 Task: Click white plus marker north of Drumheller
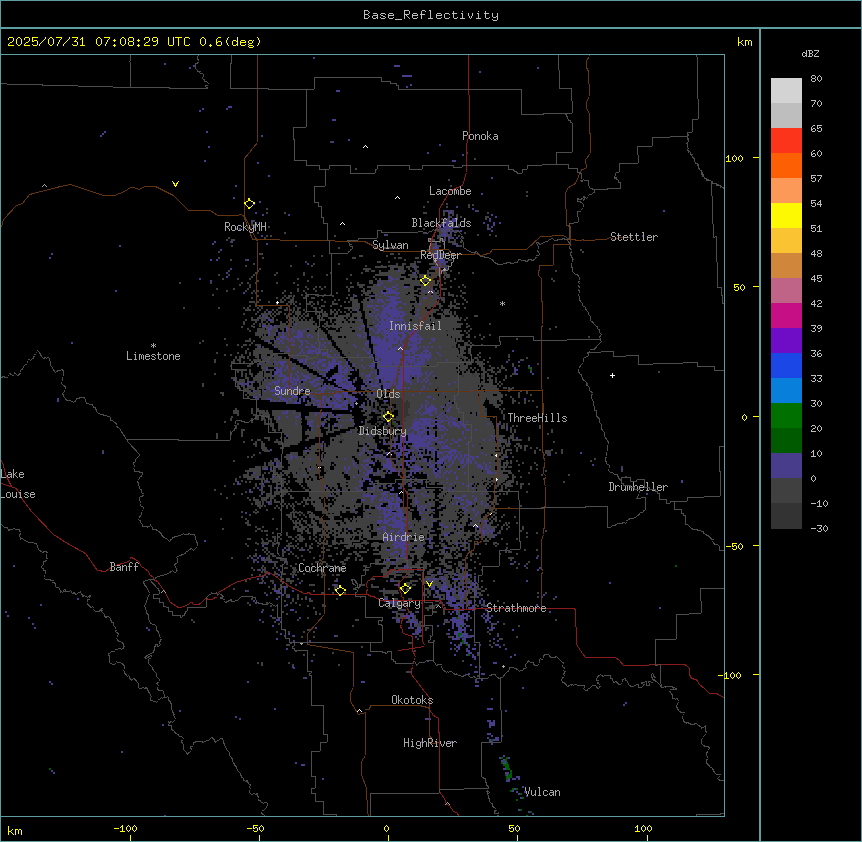pyautogui.click(x=612, y=375)
